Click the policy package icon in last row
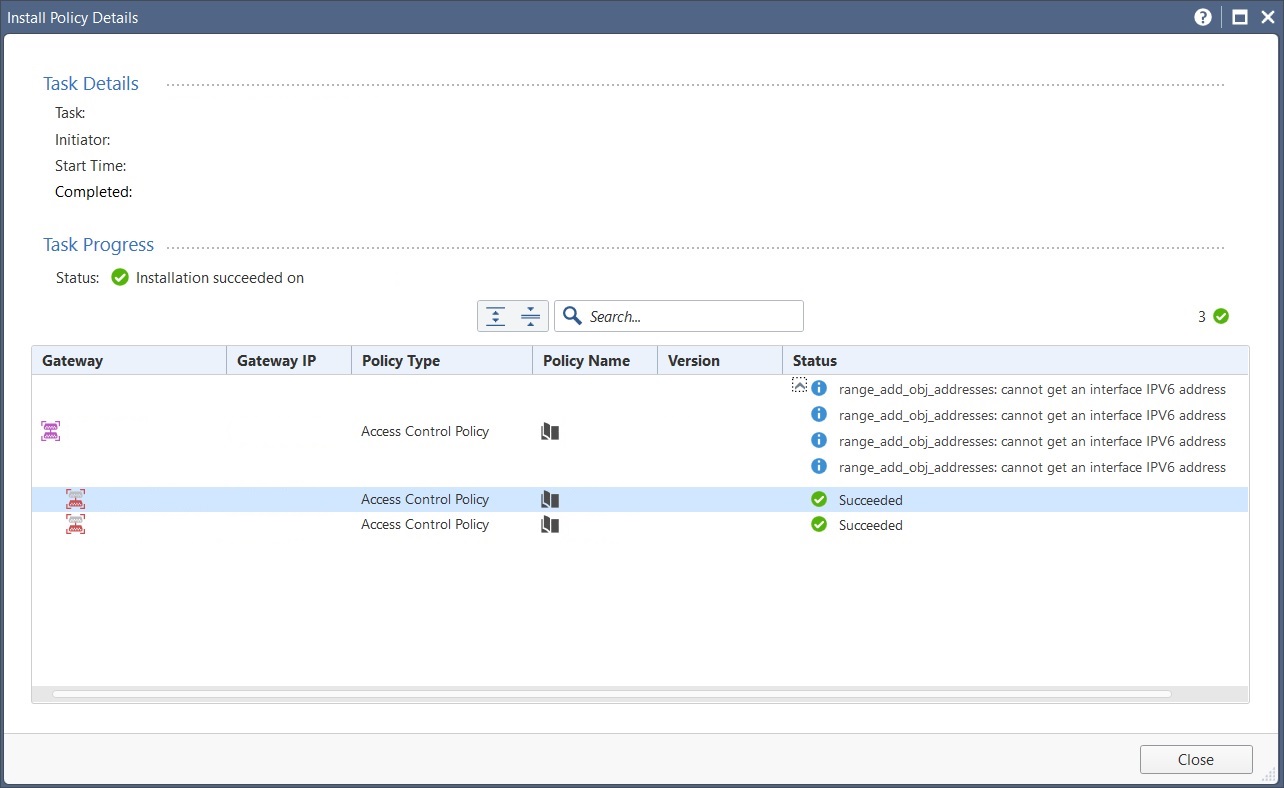This screenshot has width=1284, height=788. click(x=550, y=524)
